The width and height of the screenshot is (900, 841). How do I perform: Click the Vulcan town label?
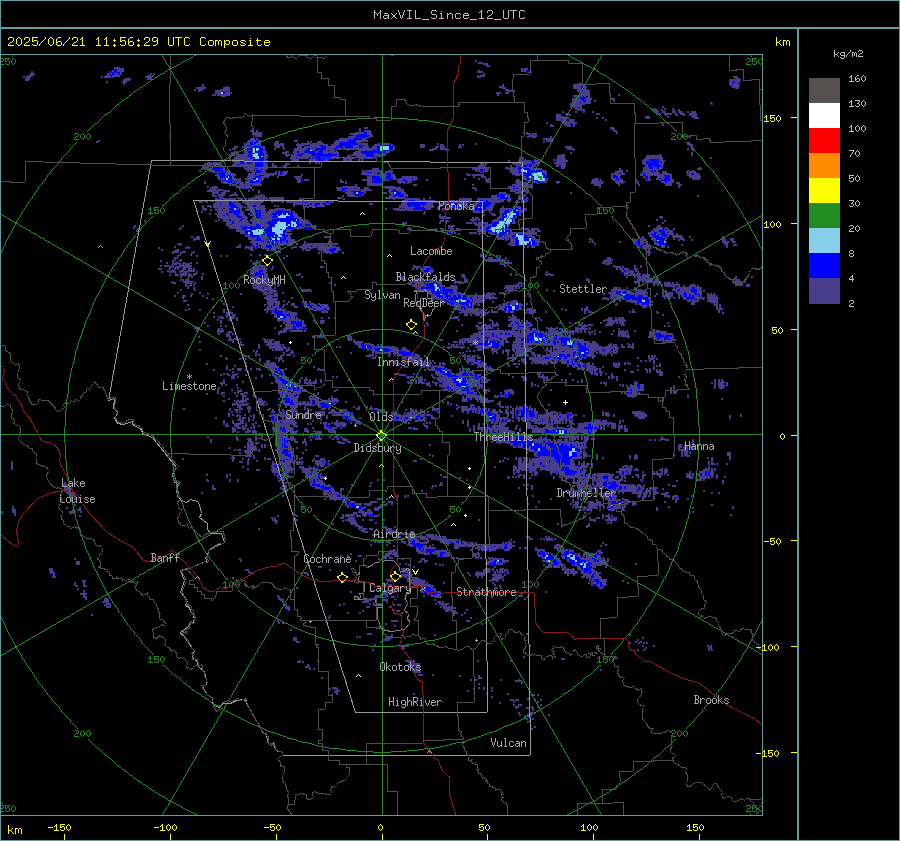click(509, 743)
